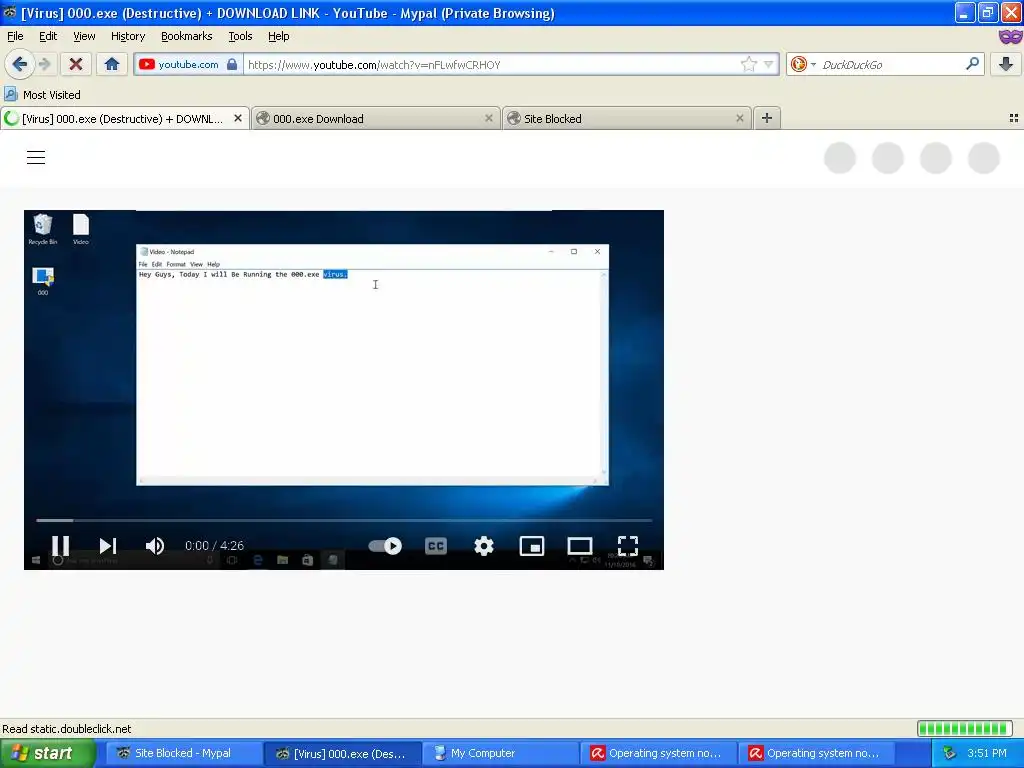Switch to 000.exe Download tab
This screenshot has height=768, width=1024.
[x=375, y=119]
